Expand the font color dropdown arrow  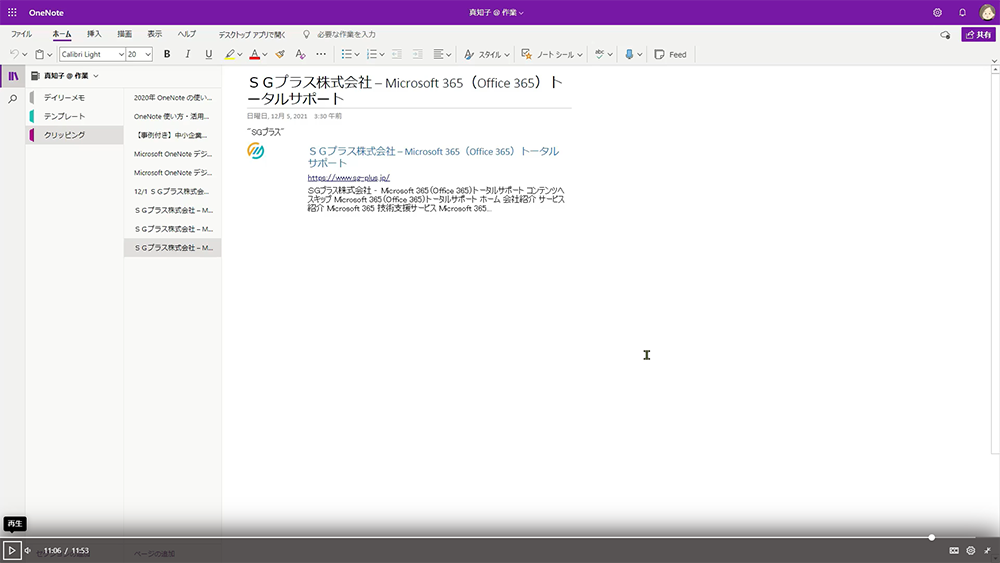tap(265, 54)
